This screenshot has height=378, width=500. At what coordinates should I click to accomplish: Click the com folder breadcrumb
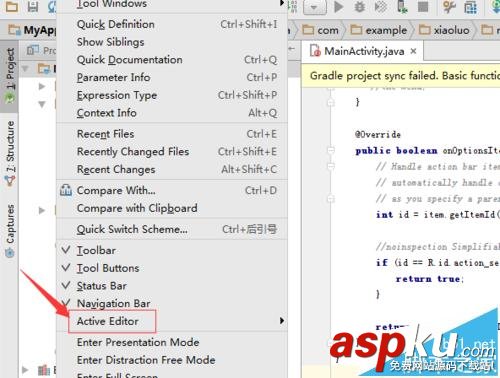coord(321,30)
